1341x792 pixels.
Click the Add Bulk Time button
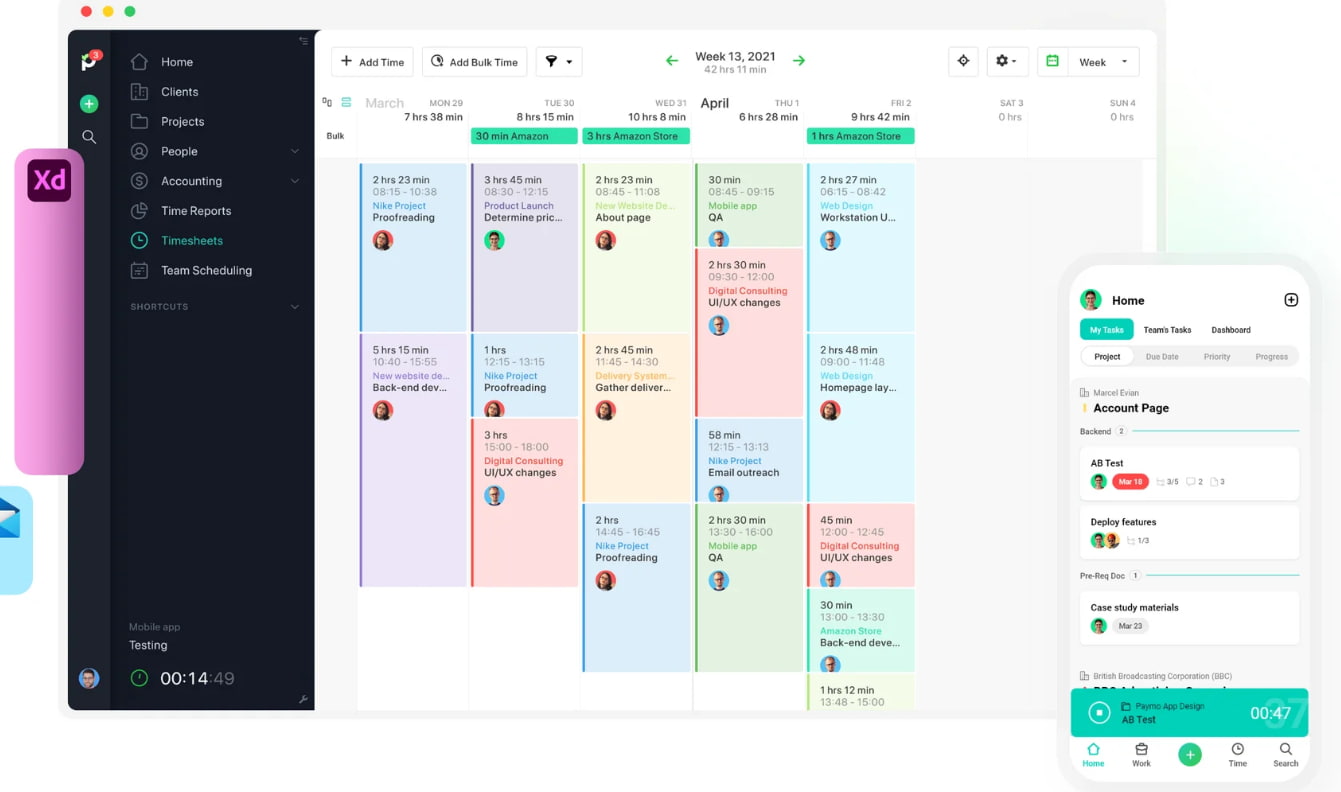[x=474, y=61]
